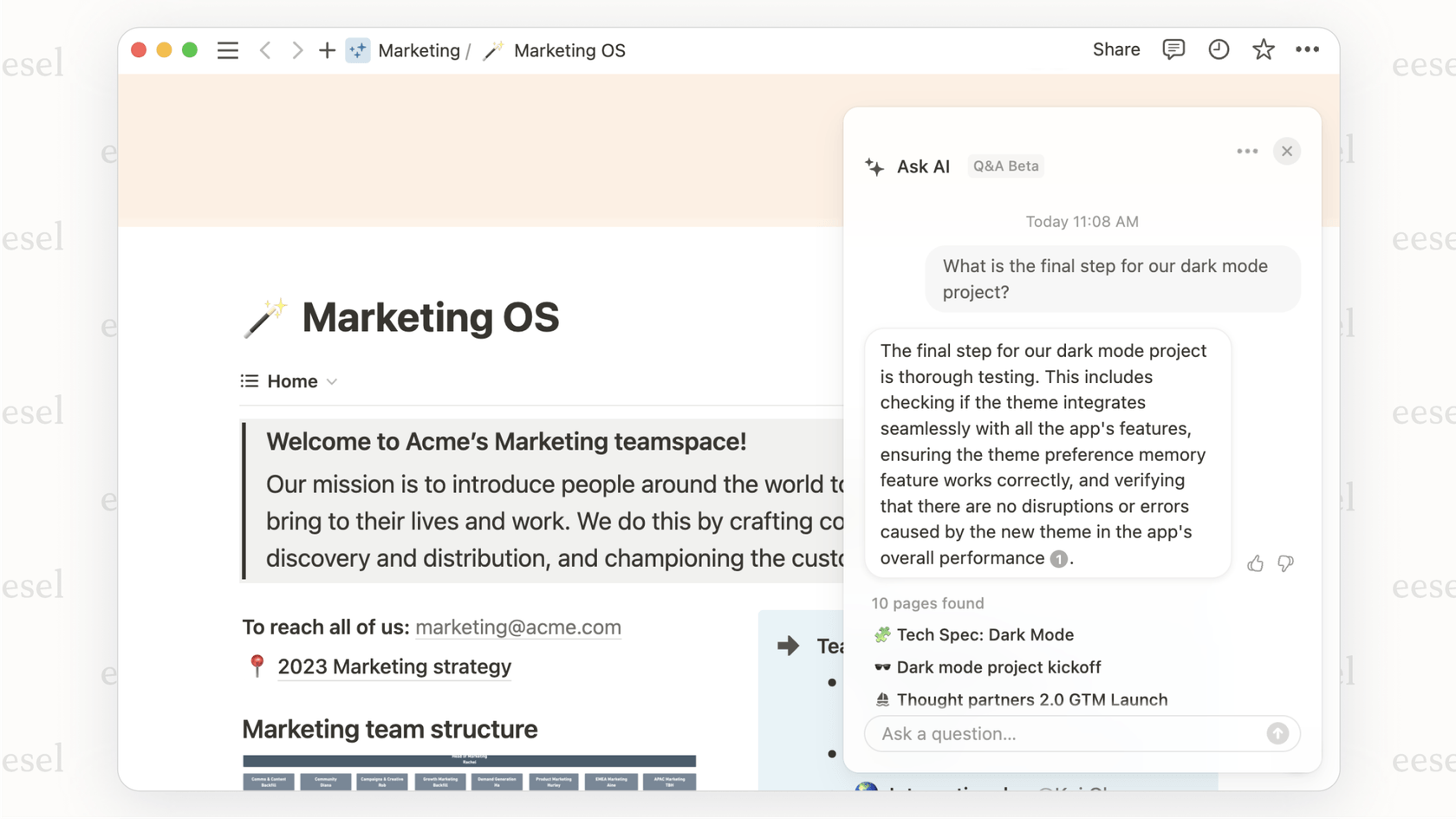Image resolution: width=1456 pixels, height=819 pixels.
Task: Open the Ask AI options ellipsis
Action: tap(1247, 150)
